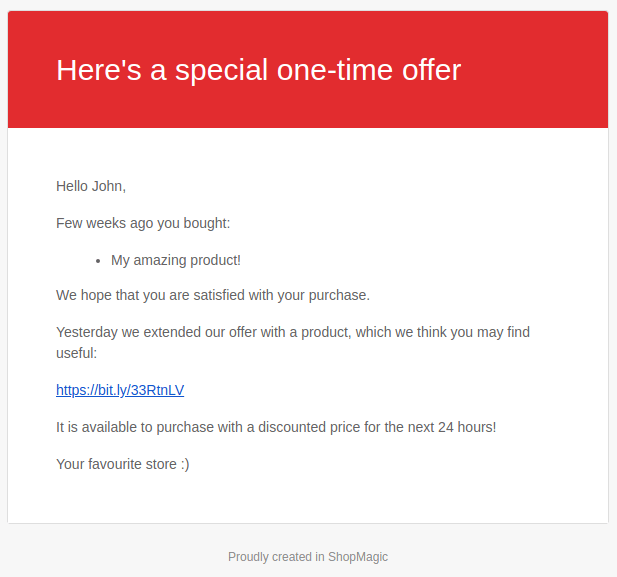Screen dimensions: 617x577
Task: Click the word 'ShopMagic' in the footer
Action: pos(358,557)
